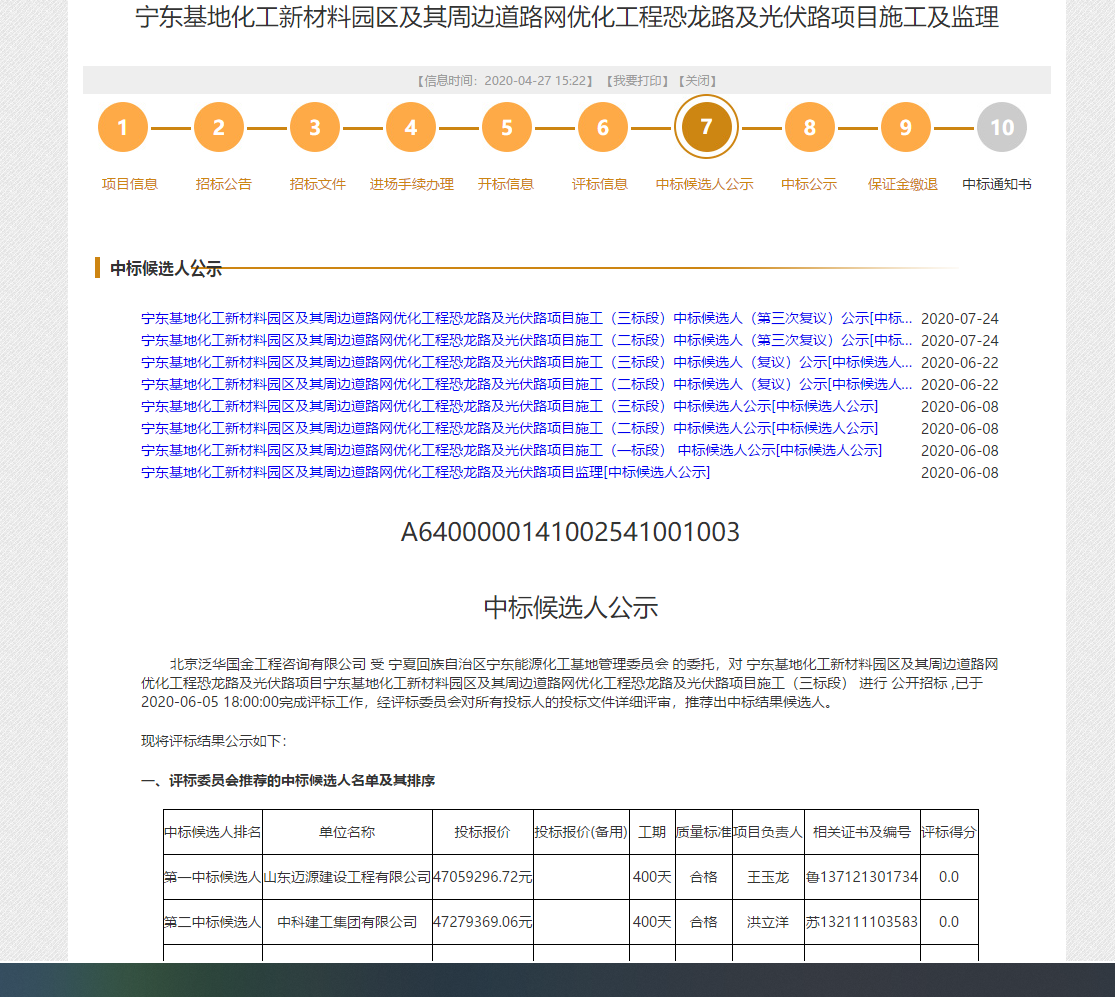Open the 进场手续办理 step label
The image size is (1115, 997).
pyautogui.click(x=412, y=184)
